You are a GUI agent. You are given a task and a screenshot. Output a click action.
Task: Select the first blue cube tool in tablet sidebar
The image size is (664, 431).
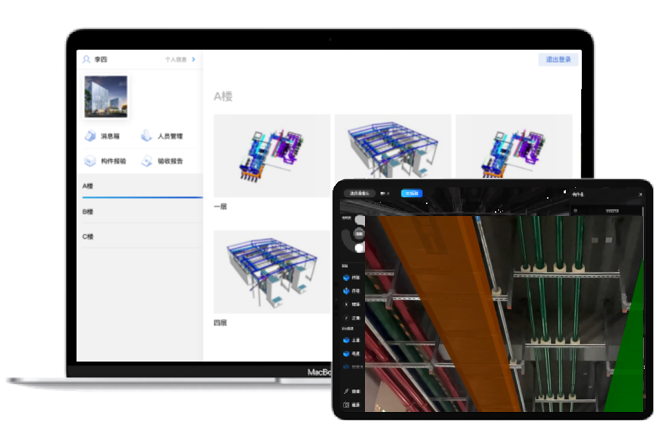click(x=347, y=276)
